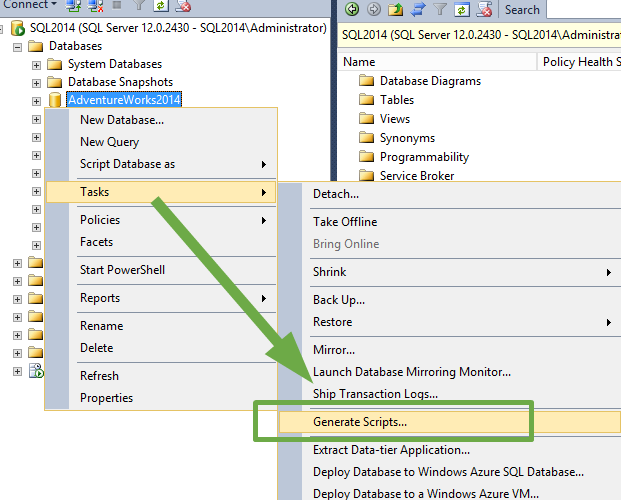Click the Synchronize arrows icon in details pane
The width and height of the screenshot is (621, 500).
pos(418,10)
